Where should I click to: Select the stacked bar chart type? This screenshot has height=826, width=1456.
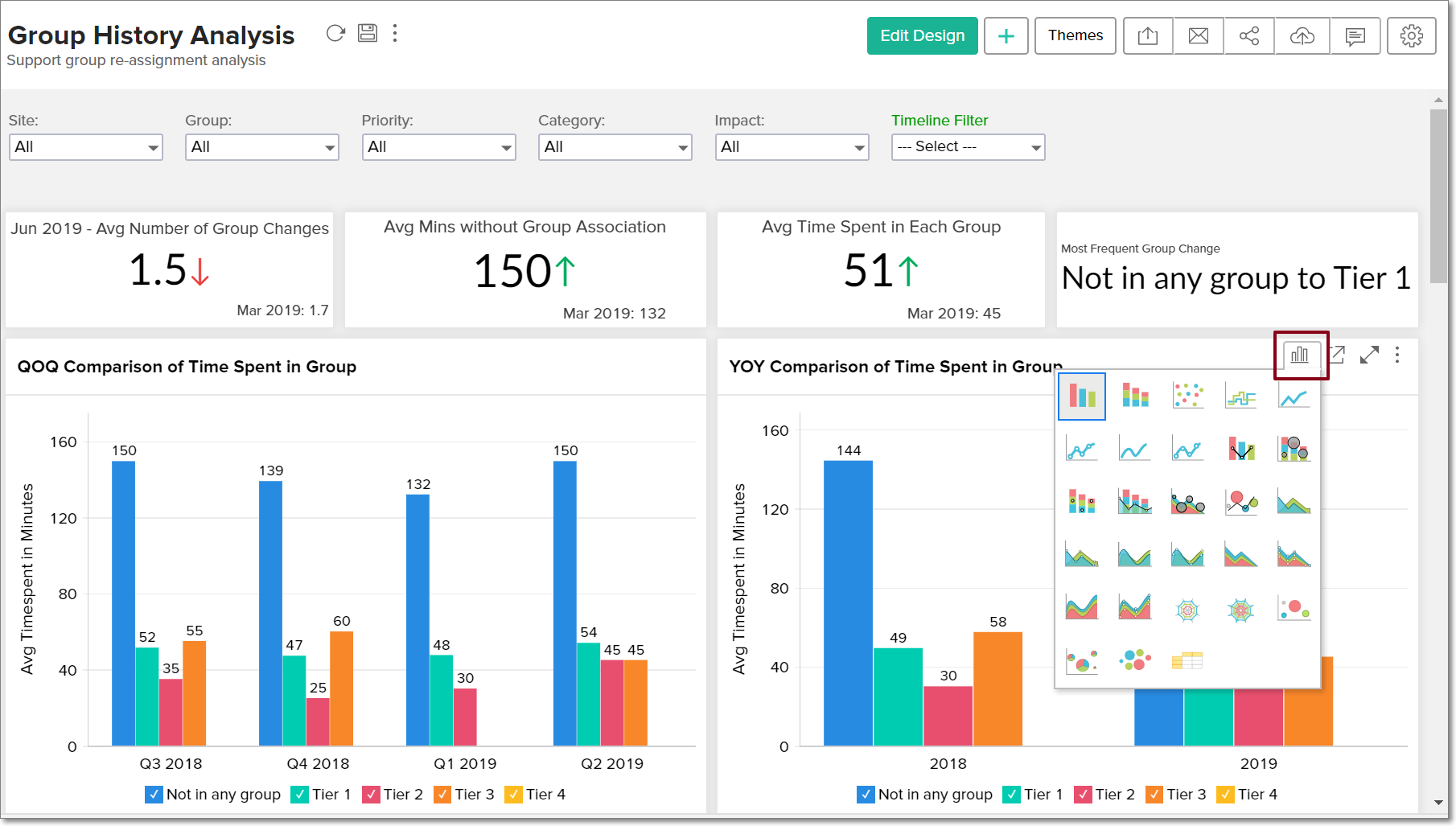[1134, 396]
